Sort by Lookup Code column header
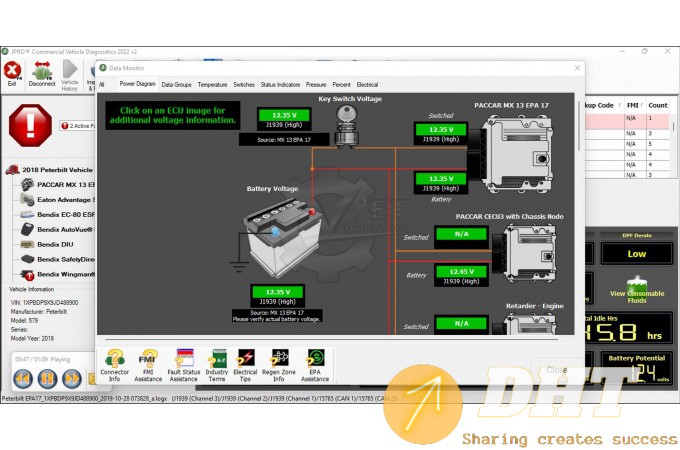This screenshot has height=450, width=680. (602, 105)
